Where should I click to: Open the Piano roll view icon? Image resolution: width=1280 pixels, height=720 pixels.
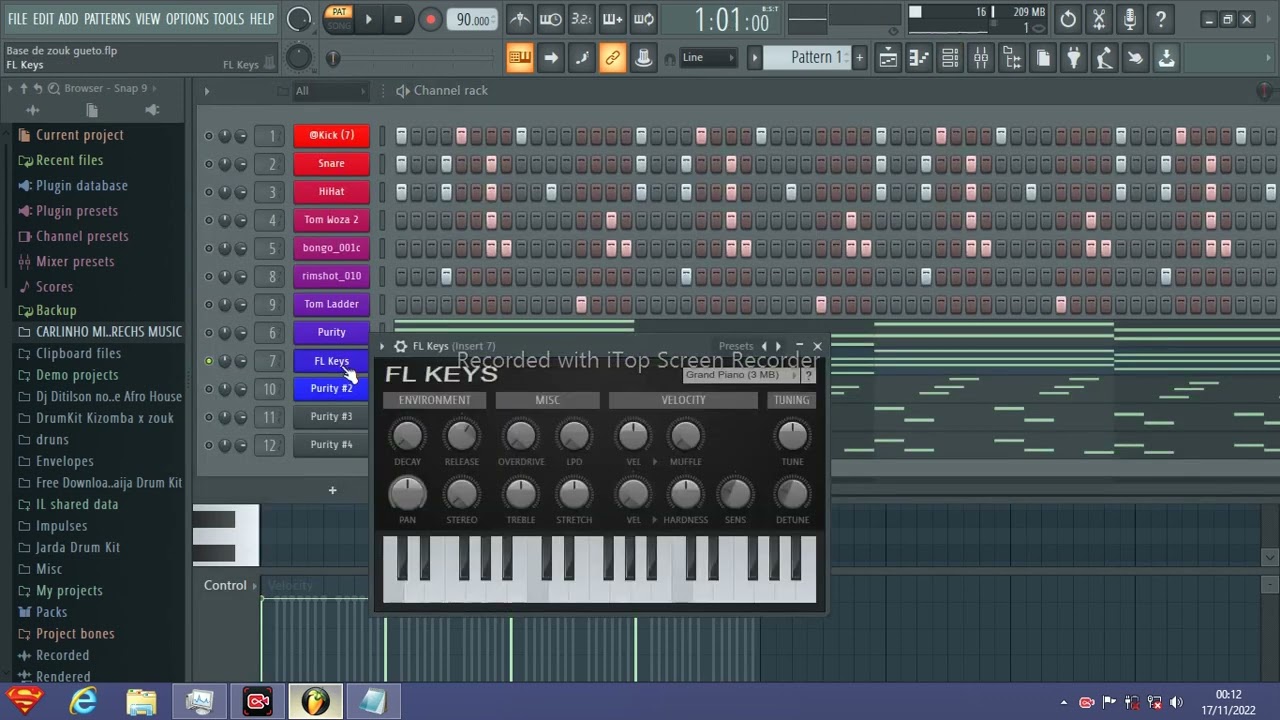tap(919, 58)
